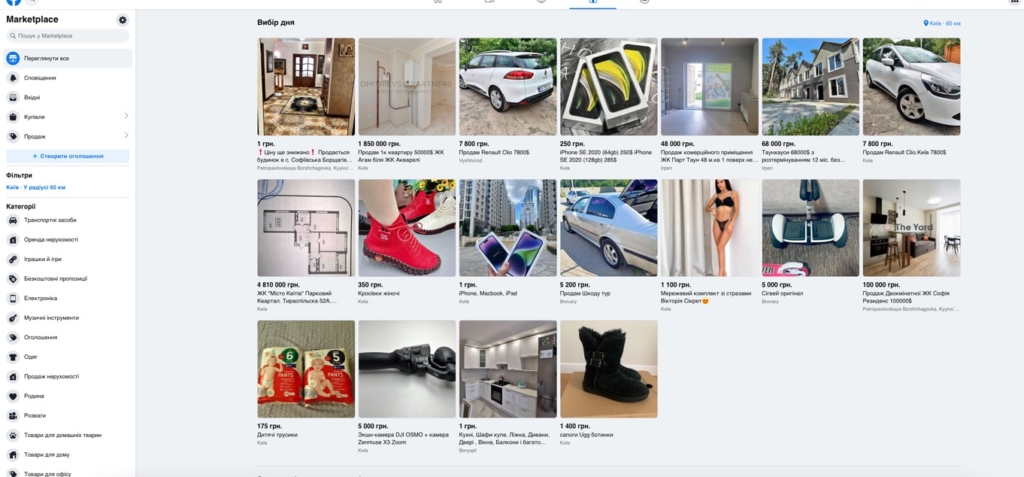Click the Родина heart category icon

click(12, 396)
